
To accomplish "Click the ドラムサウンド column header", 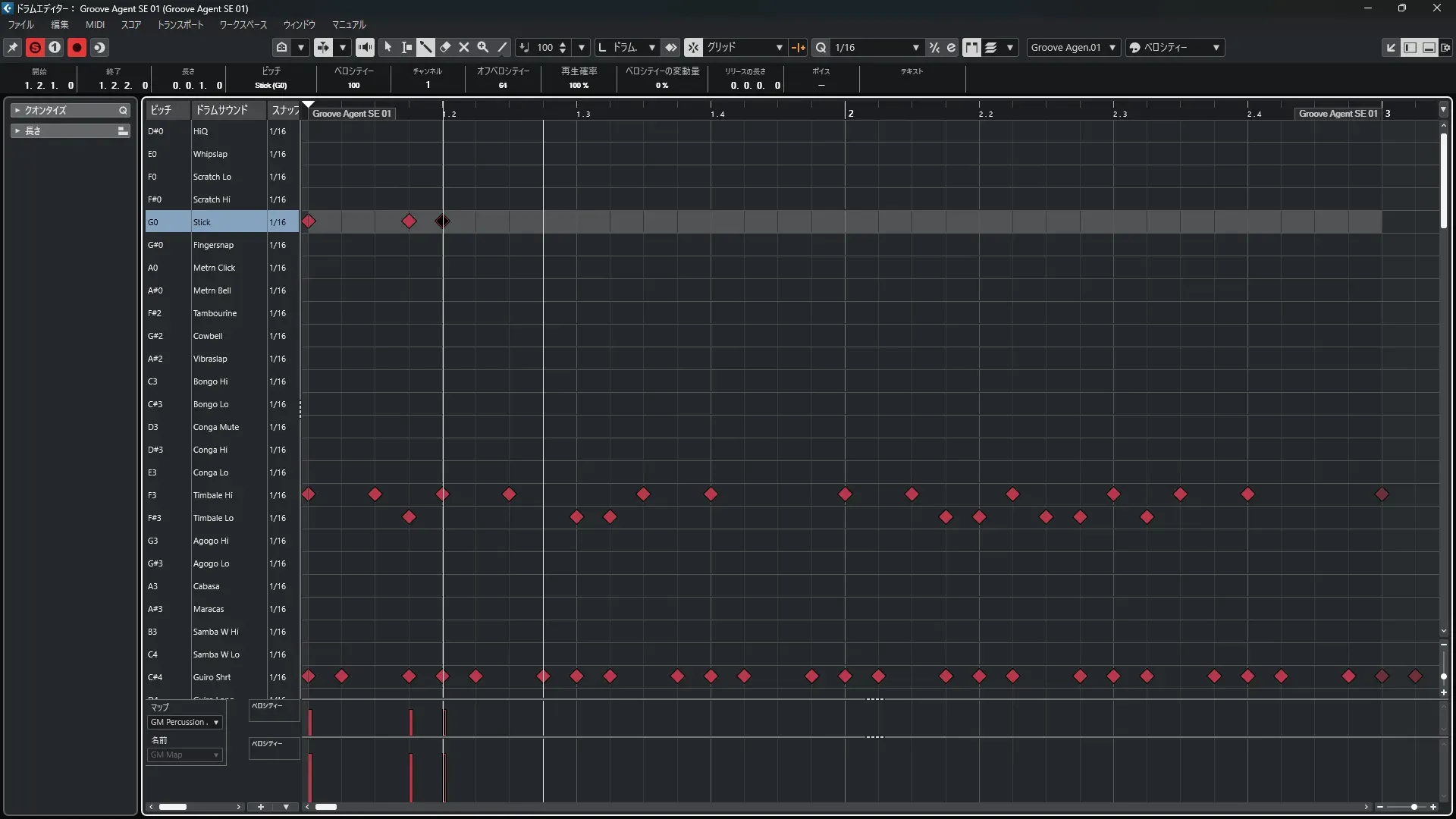I will [x=221, y=110].
